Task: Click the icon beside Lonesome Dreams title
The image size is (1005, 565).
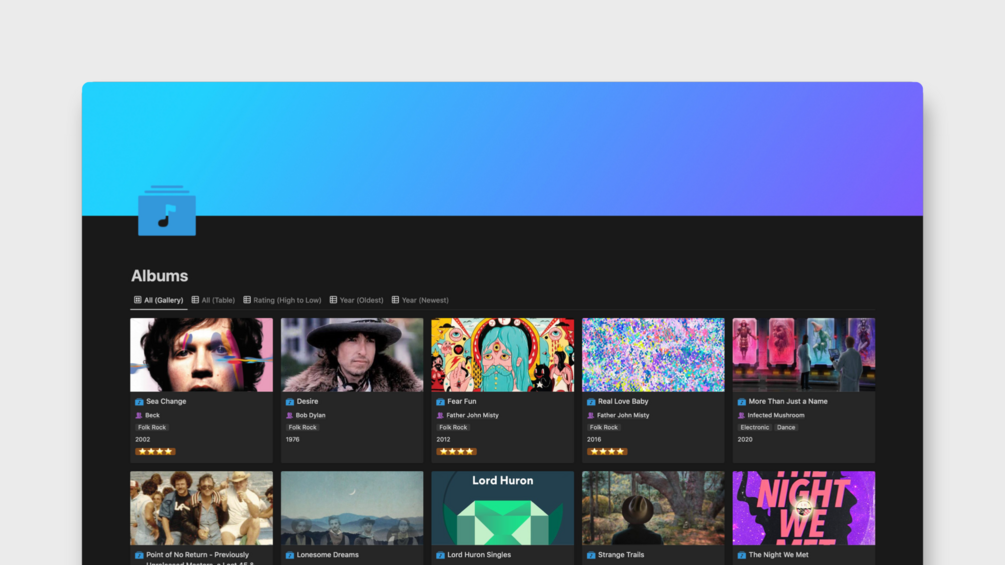Action: coord(290,555)
